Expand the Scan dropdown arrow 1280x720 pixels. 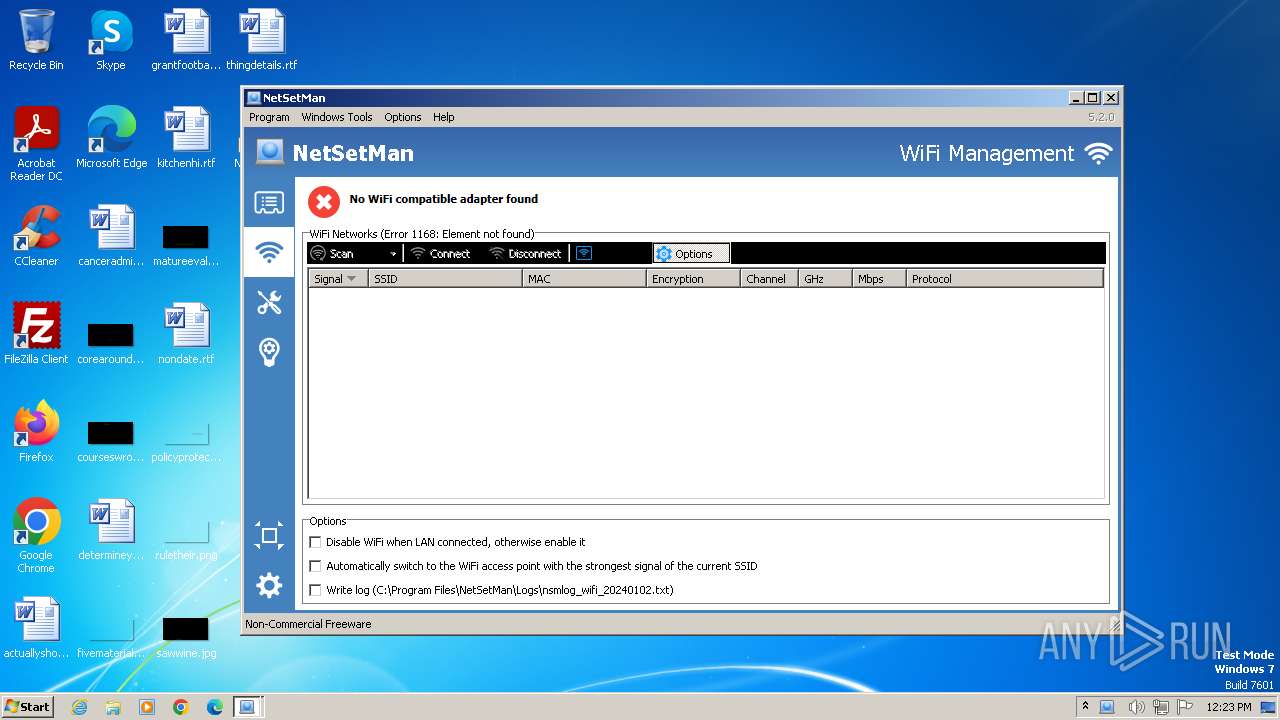click(x=393, y=254)
